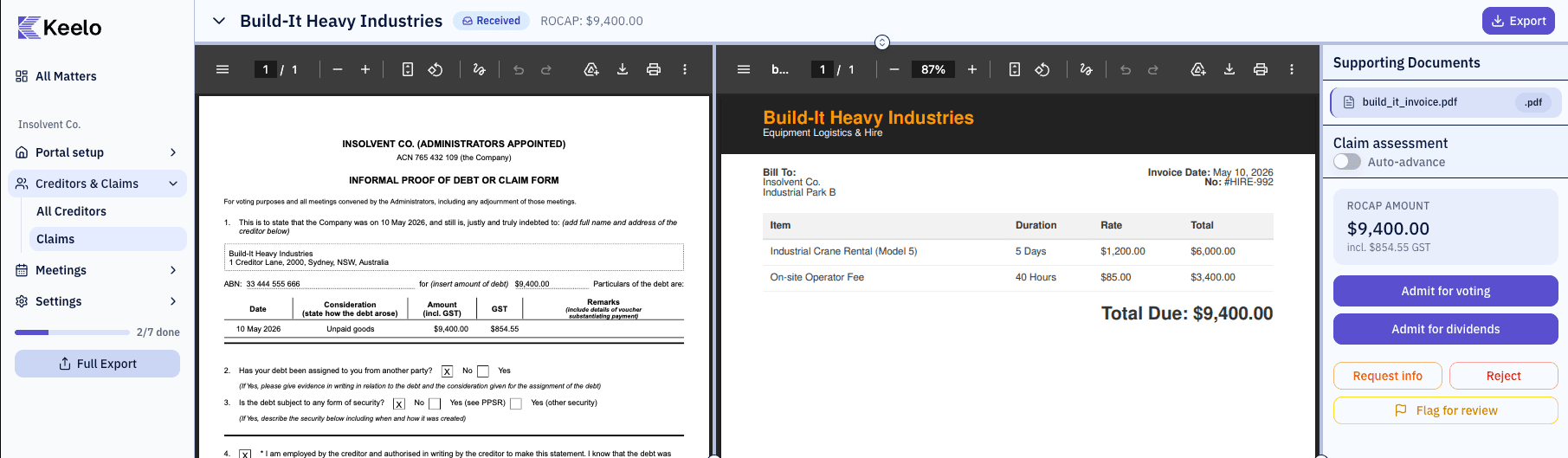Click page number field in invoice viewer

click(822, 69)
